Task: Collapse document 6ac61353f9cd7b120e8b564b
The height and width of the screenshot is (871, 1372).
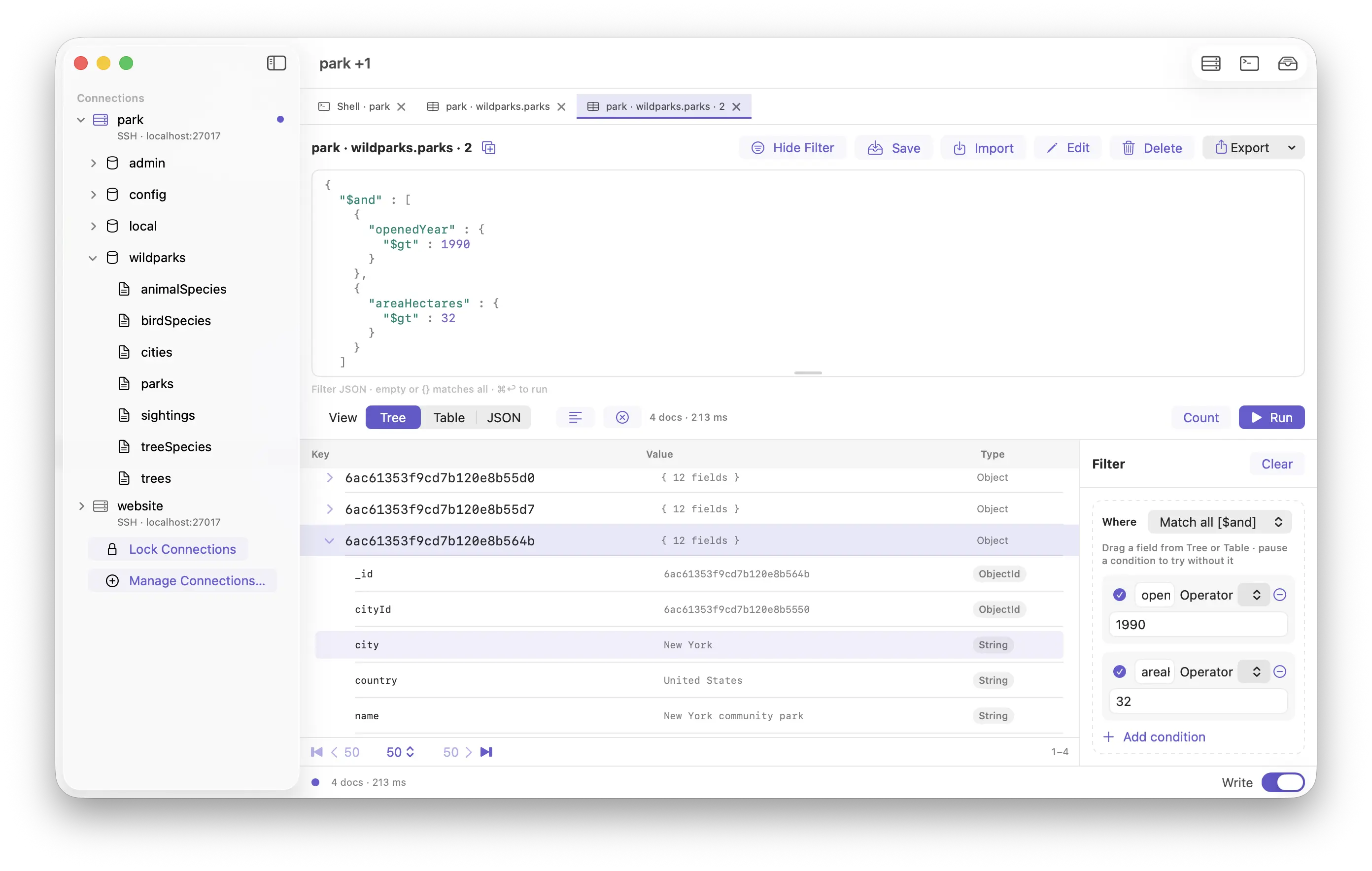Action: click(329, 540)
